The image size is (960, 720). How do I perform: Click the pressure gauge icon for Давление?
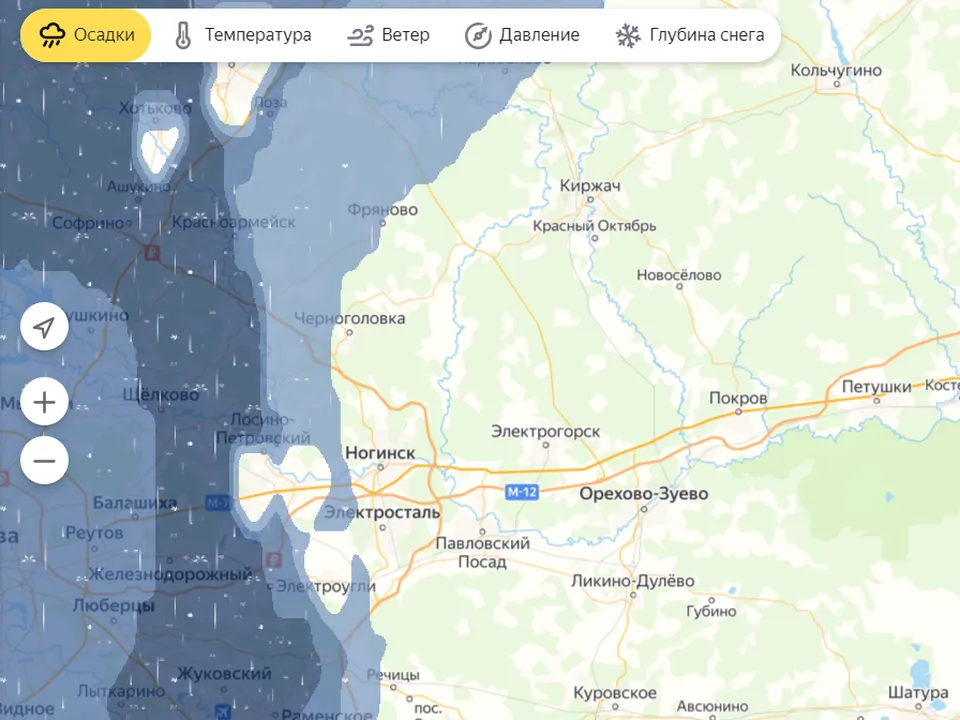tap(478, 36)
